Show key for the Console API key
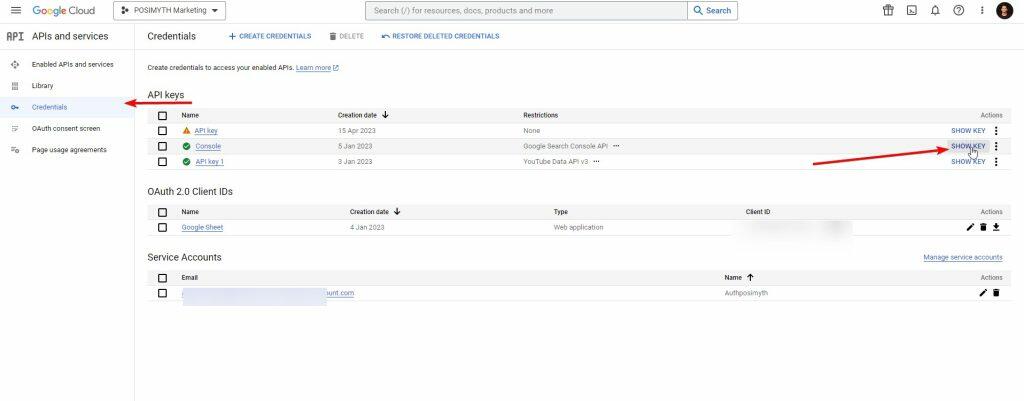 pyautogui.click(x=968, y=146)
